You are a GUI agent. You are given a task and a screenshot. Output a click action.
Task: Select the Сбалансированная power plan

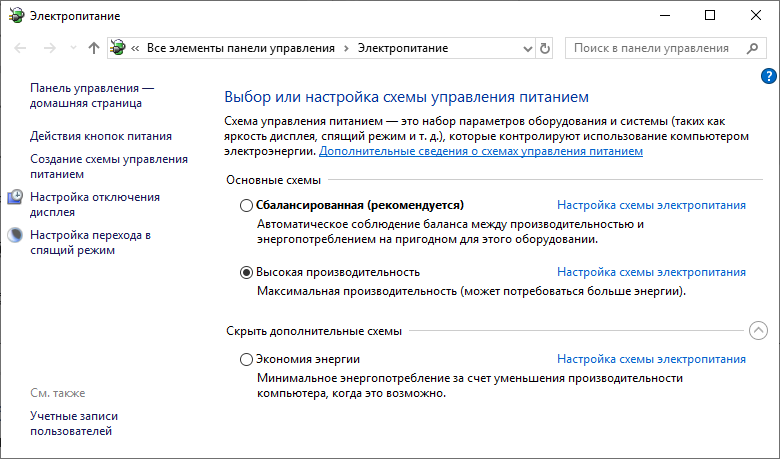coord(246,205)
